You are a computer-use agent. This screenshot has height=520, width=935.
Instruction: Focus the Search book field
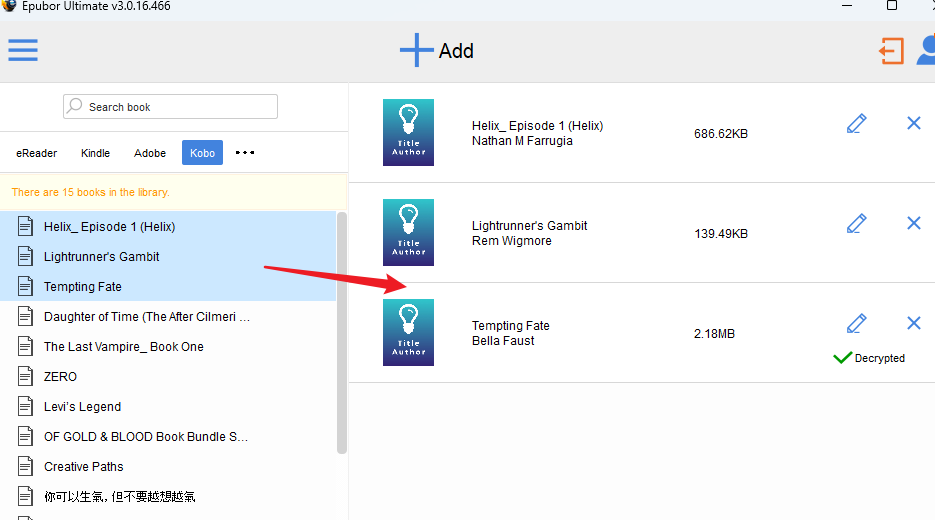pyautogui.click(x=170, y=107)
